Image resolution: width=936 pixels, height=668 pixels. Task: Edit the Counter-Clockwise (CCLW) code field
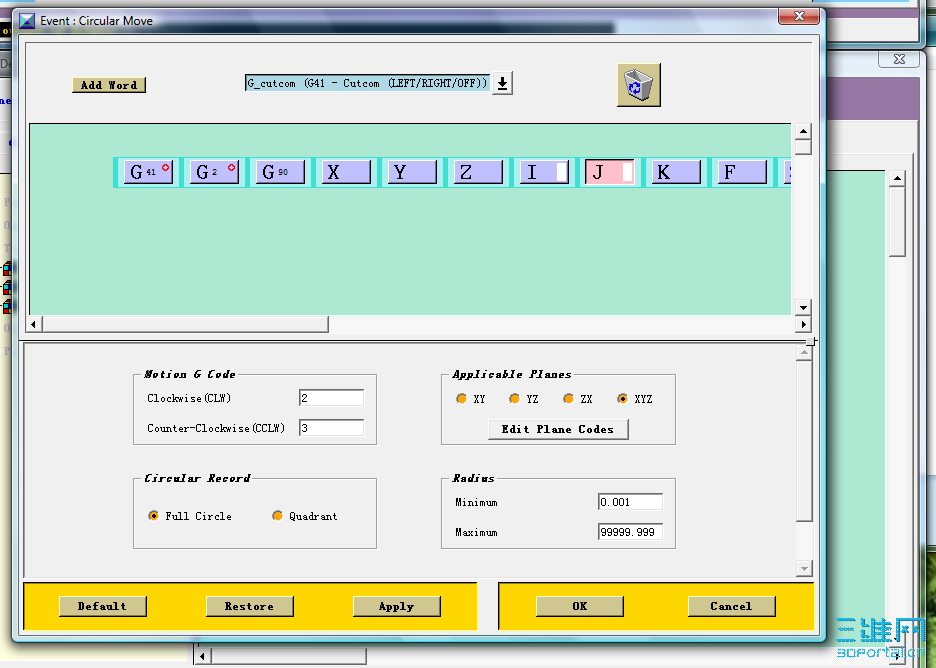click(331, 427)
